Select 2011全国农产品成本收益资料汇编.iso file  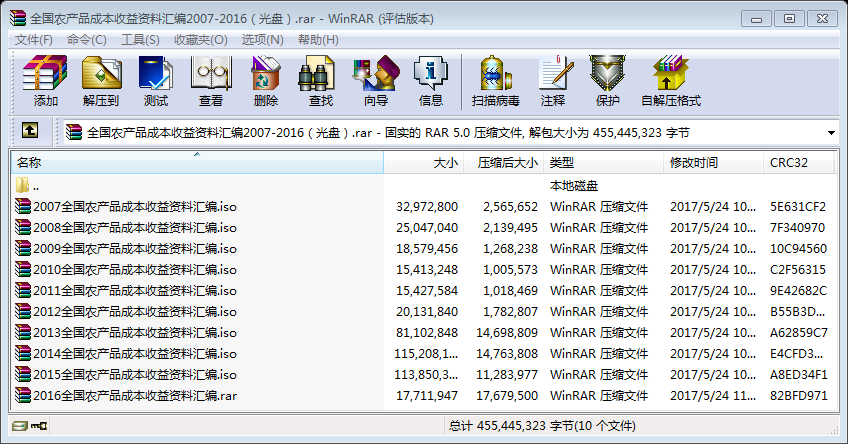[x=135, y=290]
